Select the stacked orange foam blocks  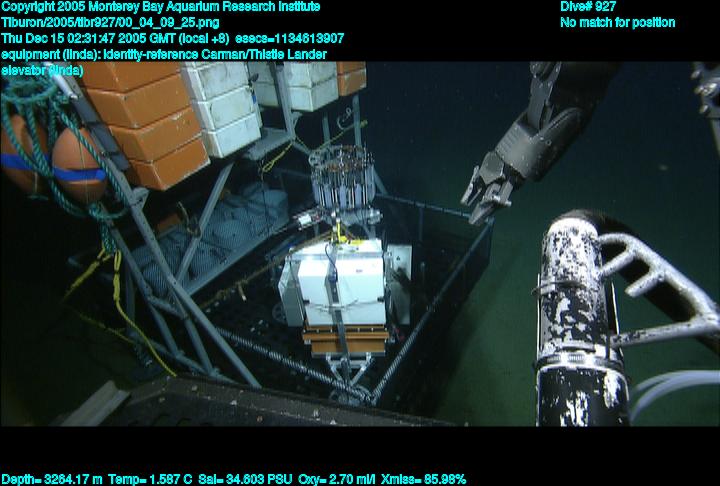point(152,120)
